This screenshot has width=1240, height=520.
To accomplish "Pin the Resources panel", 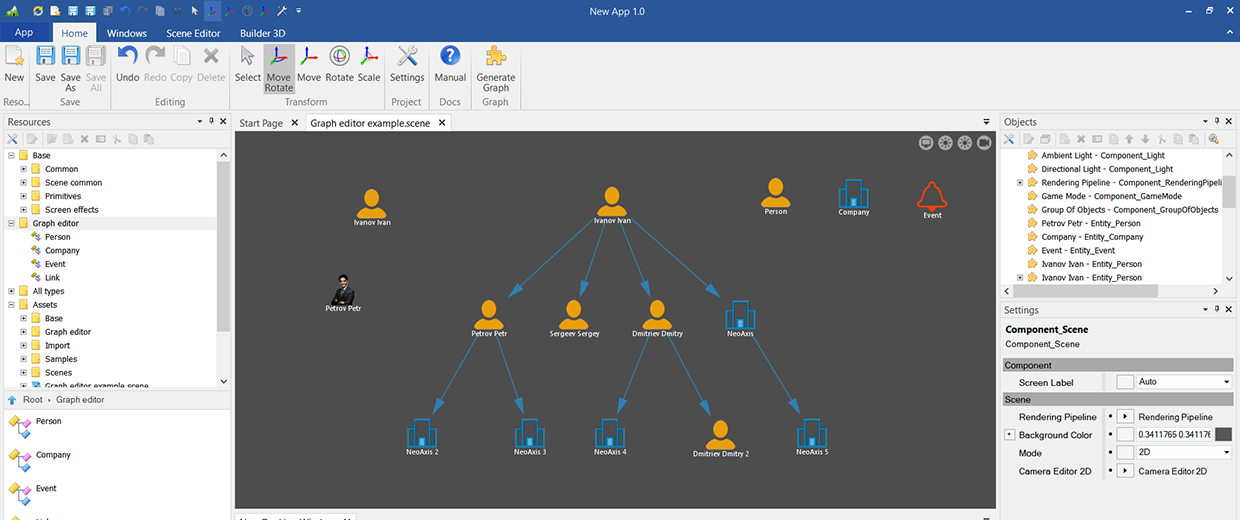I will [x=211, y=122].
